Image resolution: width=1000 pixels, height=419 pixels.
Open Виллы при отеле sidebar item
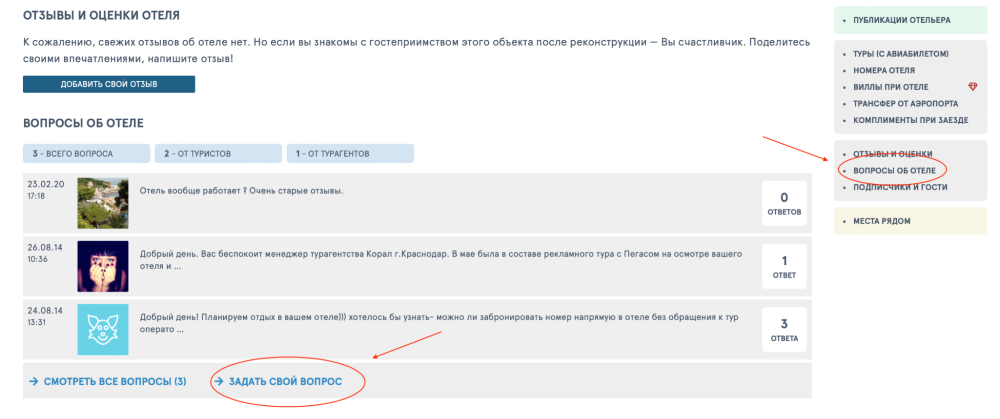[x=890, y=87]
